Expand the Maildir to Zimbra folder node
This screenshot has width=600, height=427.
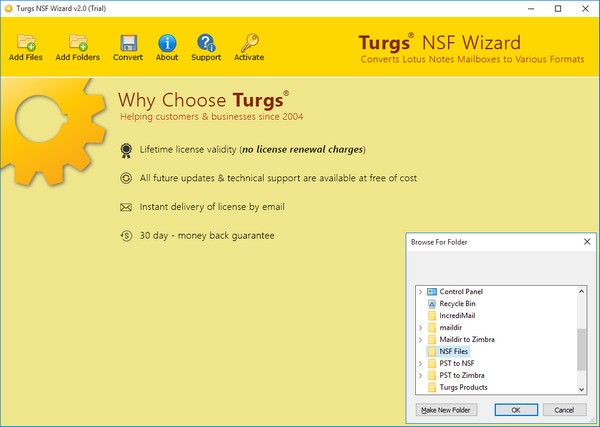[420, 339]
